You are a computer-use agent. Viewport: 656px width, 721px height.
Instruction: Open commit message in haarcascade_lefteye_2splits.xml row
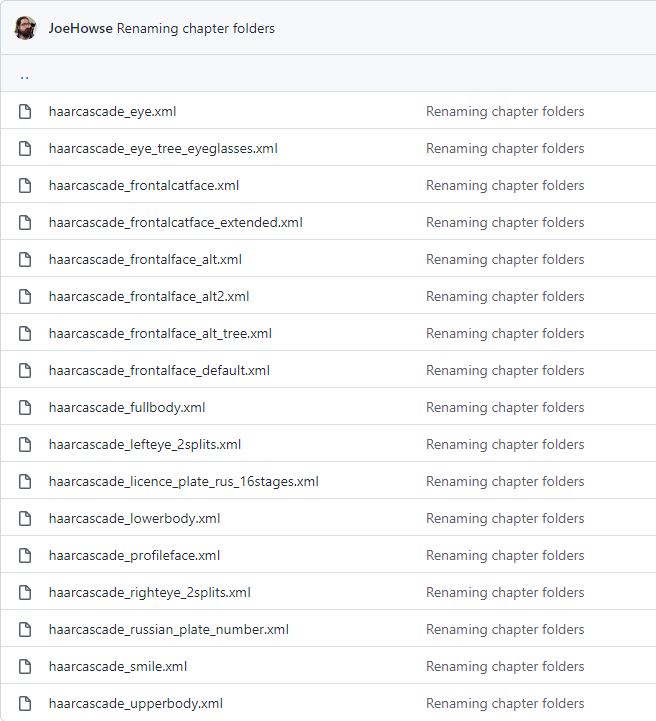(505, 445)
